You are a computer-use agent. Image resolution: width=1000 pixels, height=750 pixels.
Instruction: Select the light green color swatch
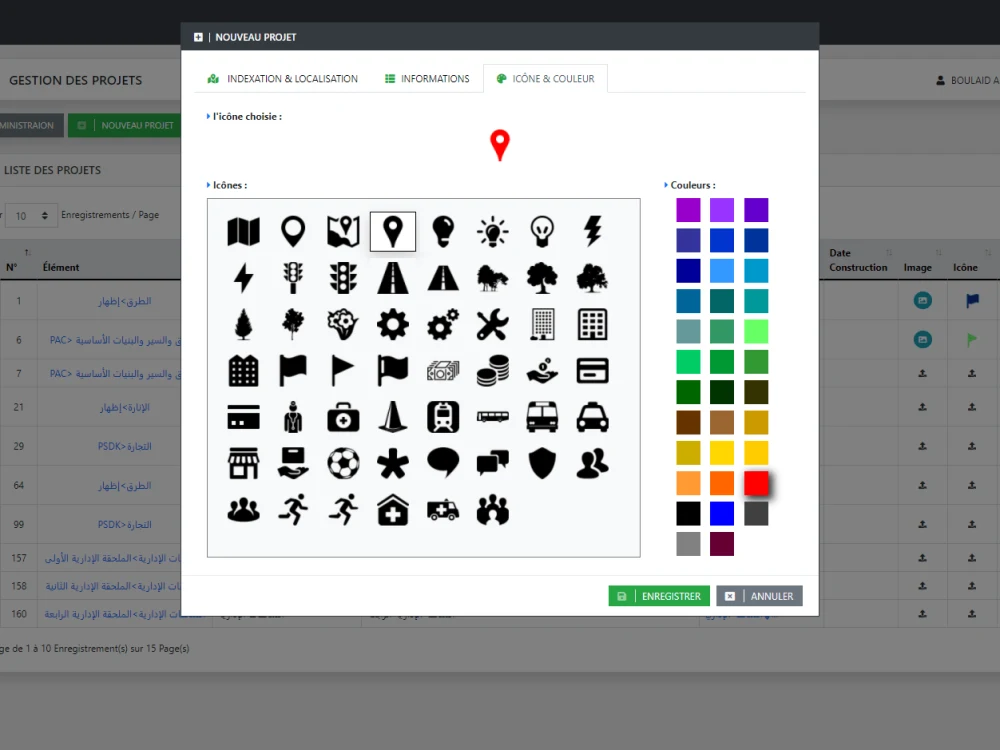[x=756, y=331]
